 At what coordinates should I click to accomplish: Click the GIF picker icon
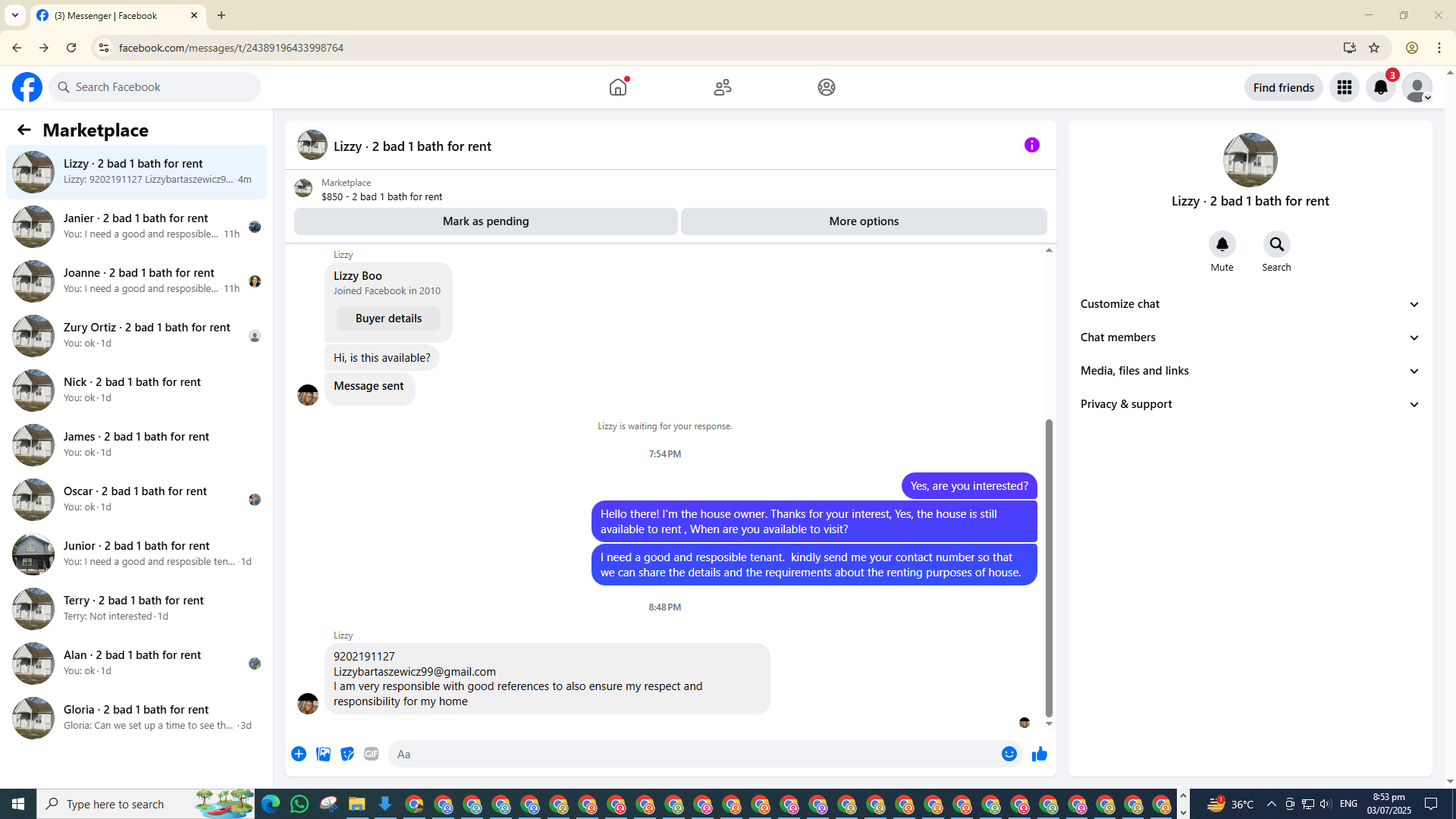pyautogui.click(x=371, y=754)
